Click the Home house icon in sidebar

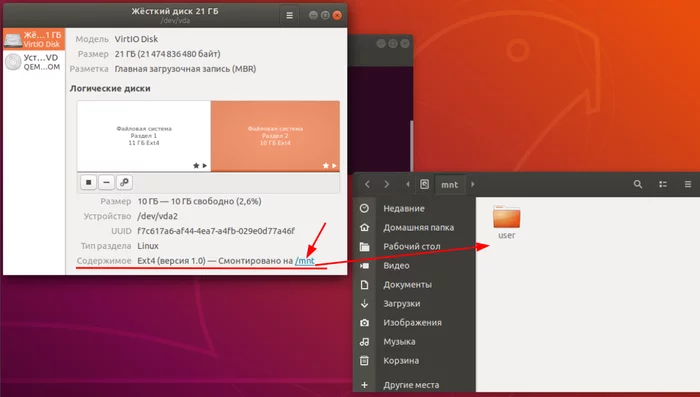click(364, 227)
